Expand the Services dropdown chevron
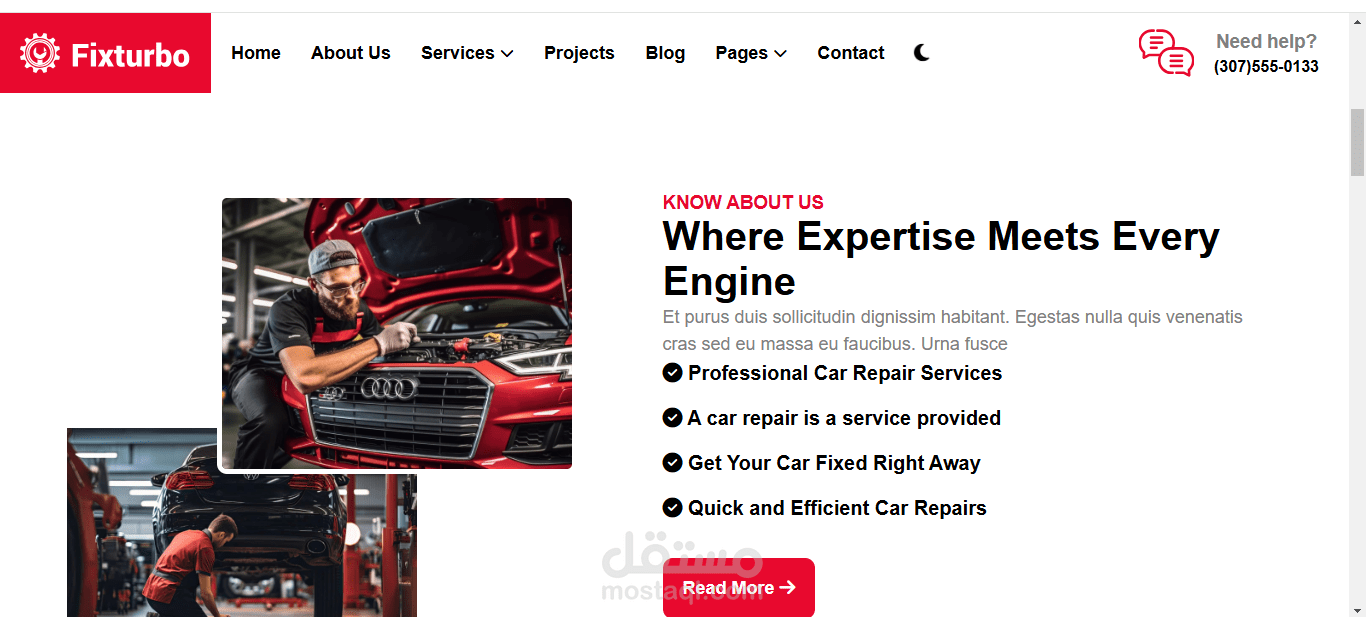The image size is (1366, 617). coord(507,54)
